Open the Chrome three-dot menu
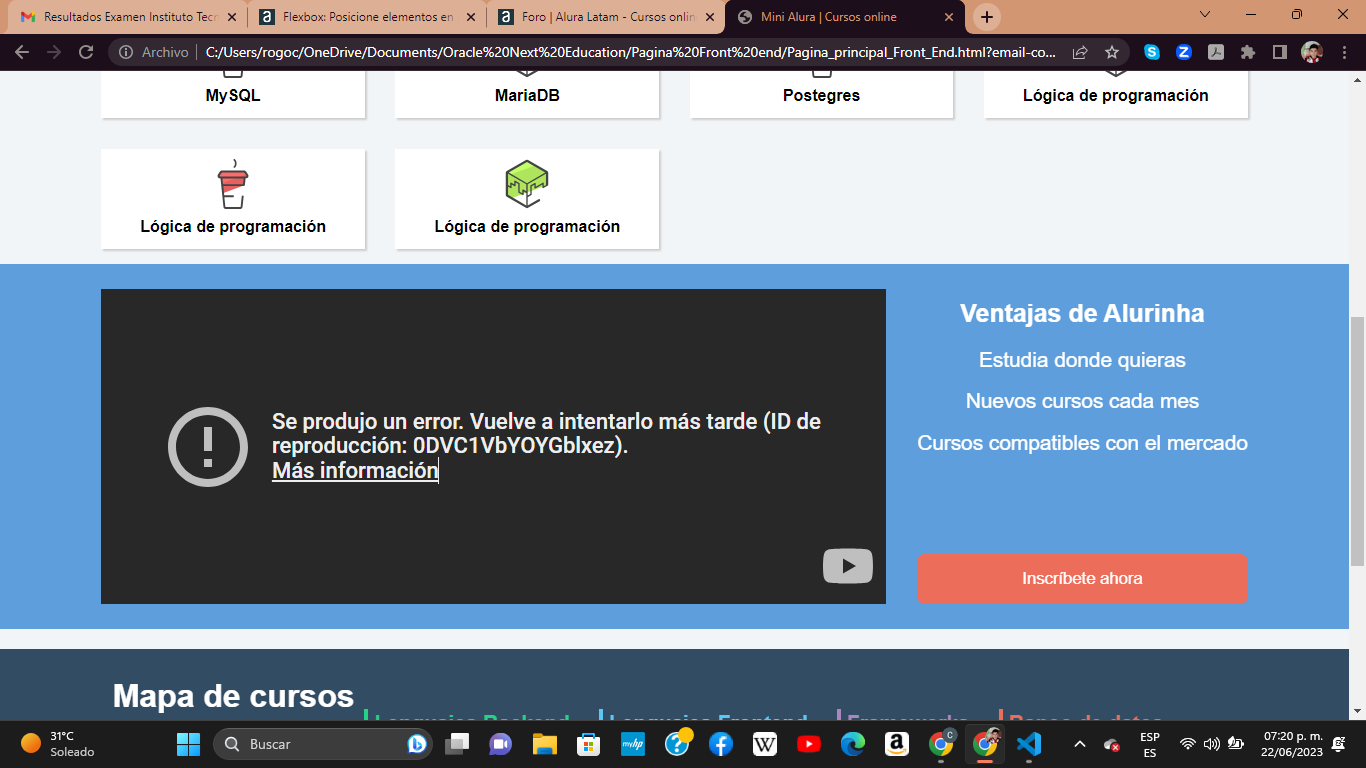 pyautogui.click(x=1343, y=52)
